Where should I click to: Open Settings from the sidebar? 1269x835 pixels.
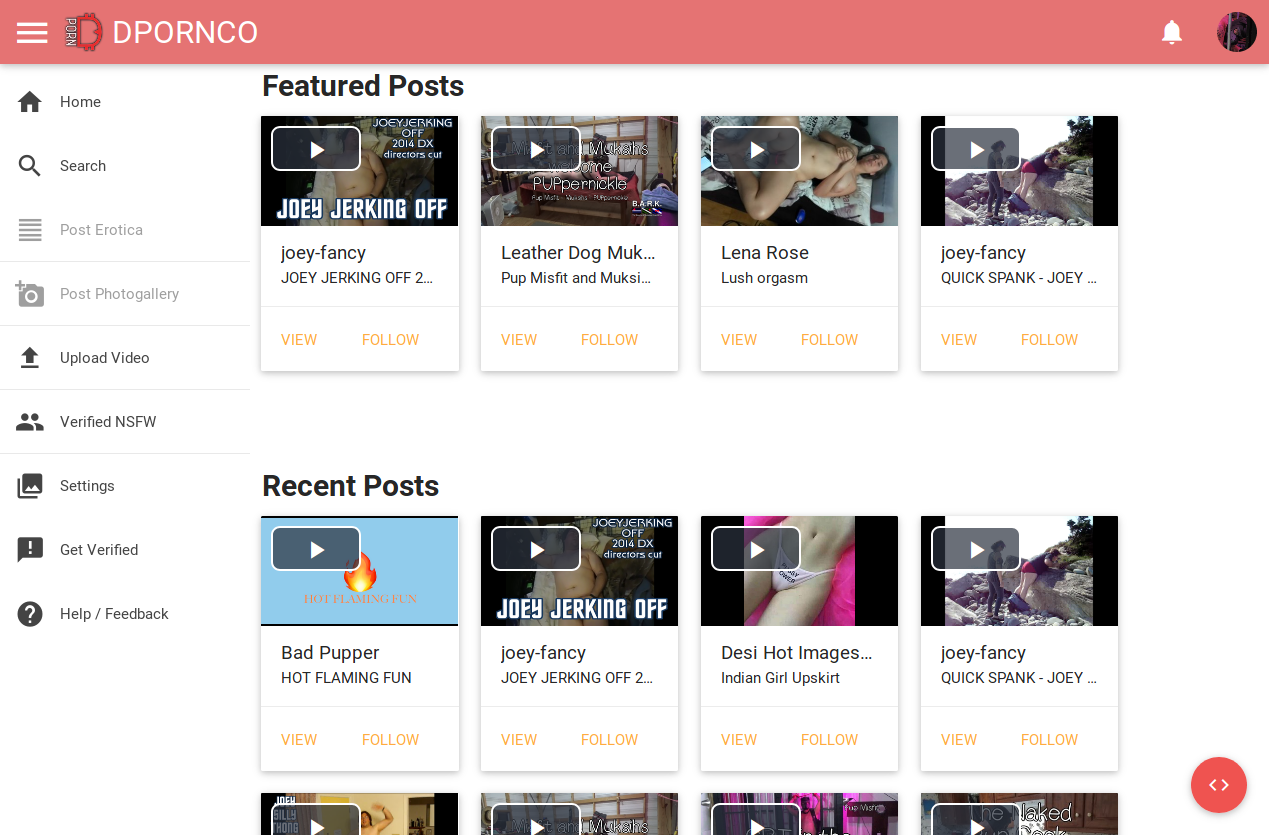click(87, 486)
